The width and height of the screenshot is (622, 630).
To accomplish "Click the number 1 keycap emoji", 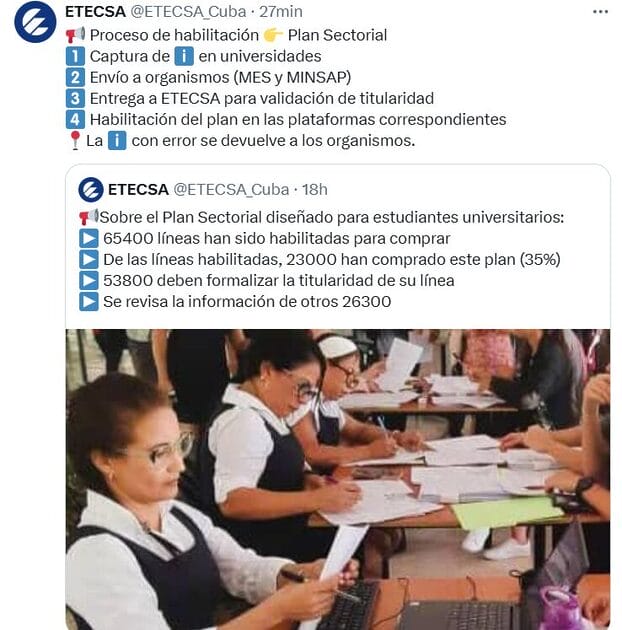I will tap(75, 56).
